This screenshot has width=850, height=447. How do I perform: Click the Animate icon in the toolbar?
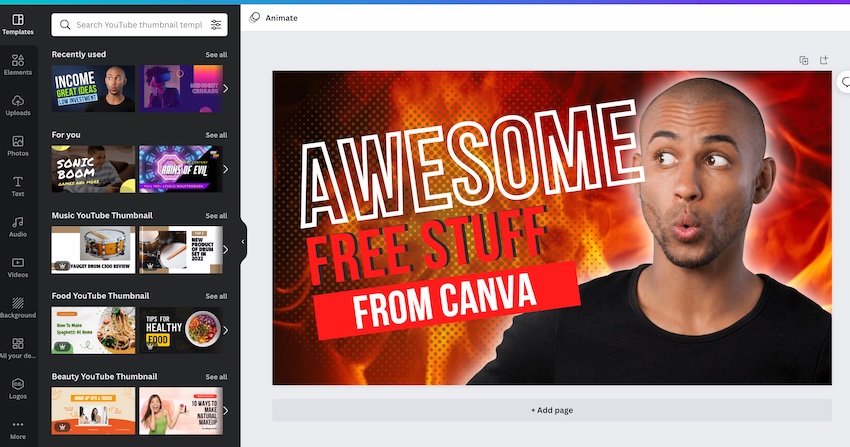254,18
